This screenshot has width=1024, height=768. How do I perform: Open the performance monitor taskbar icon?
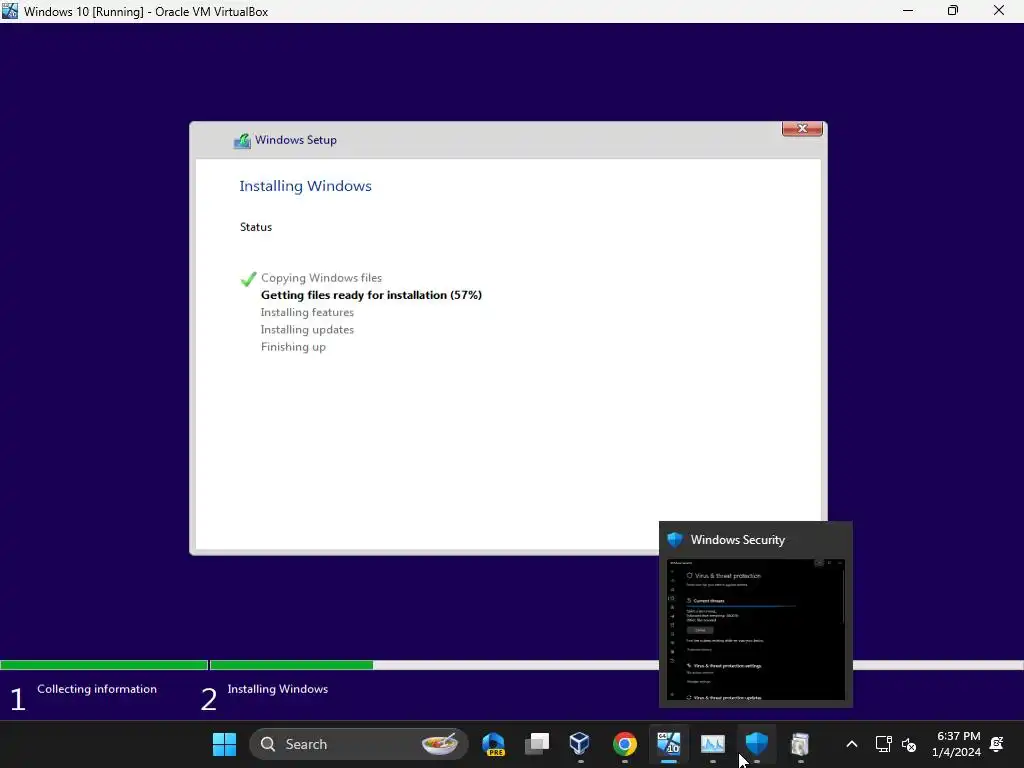712,744
